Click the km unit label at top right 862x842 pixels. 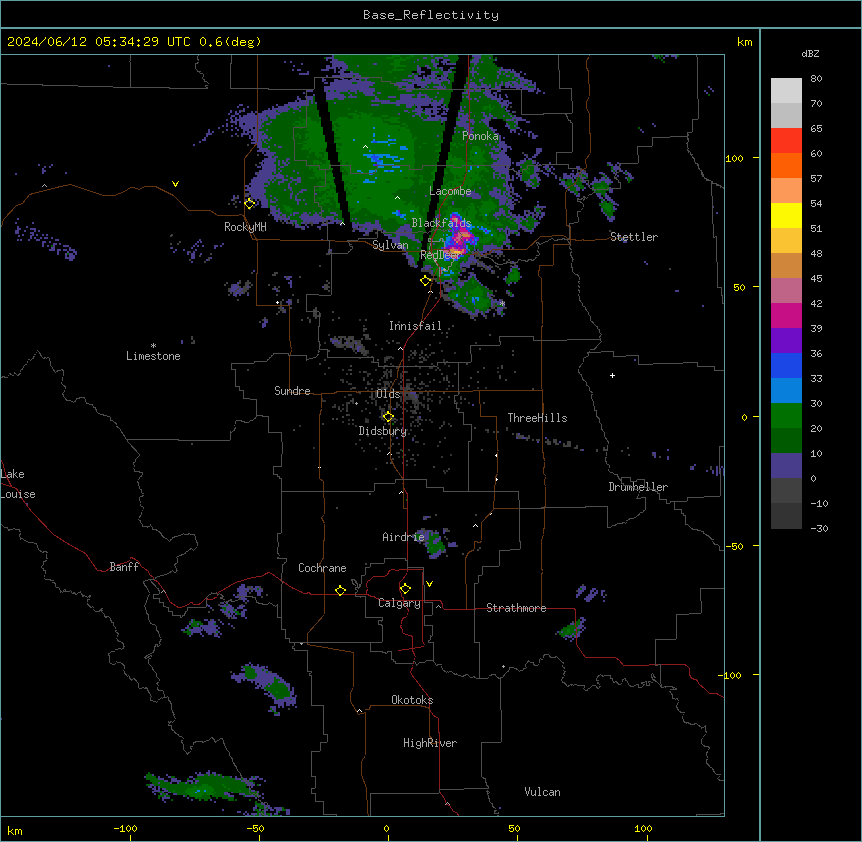[744, 42]
